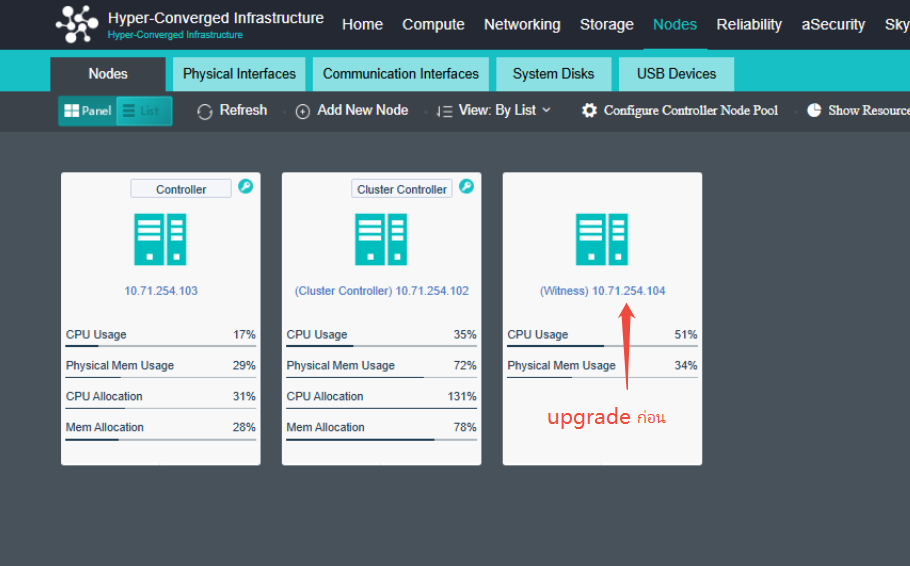Click CPU Usage bar on 10.71.254.103 card
The height and width of the screenshot is (566, 910).
pos(161,346)
